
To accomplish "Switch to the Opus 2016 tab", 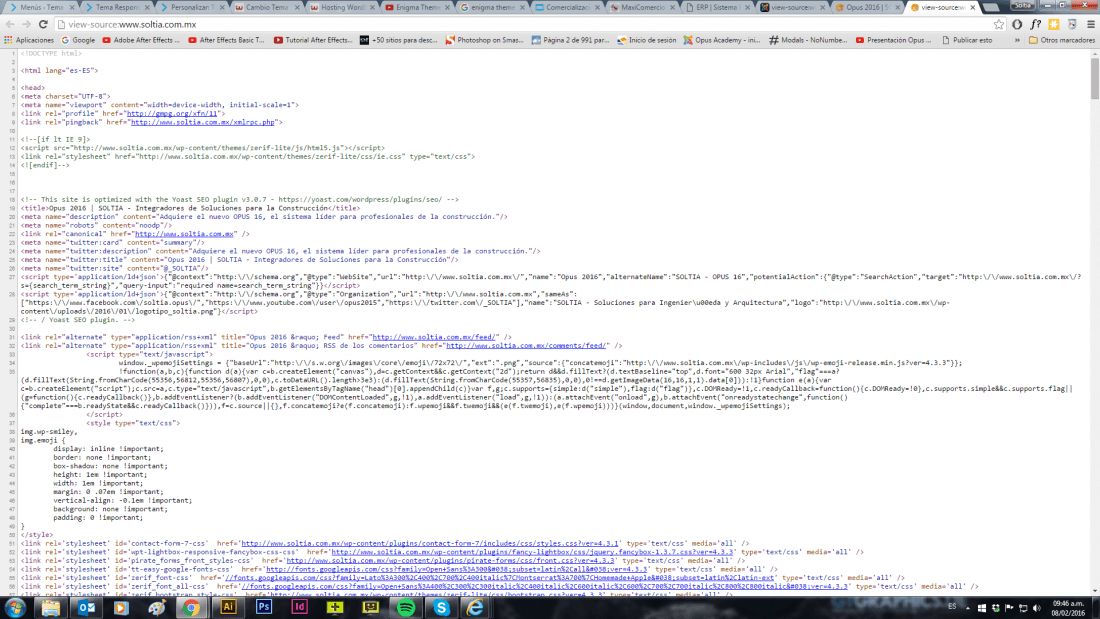I will coord(867,7).
